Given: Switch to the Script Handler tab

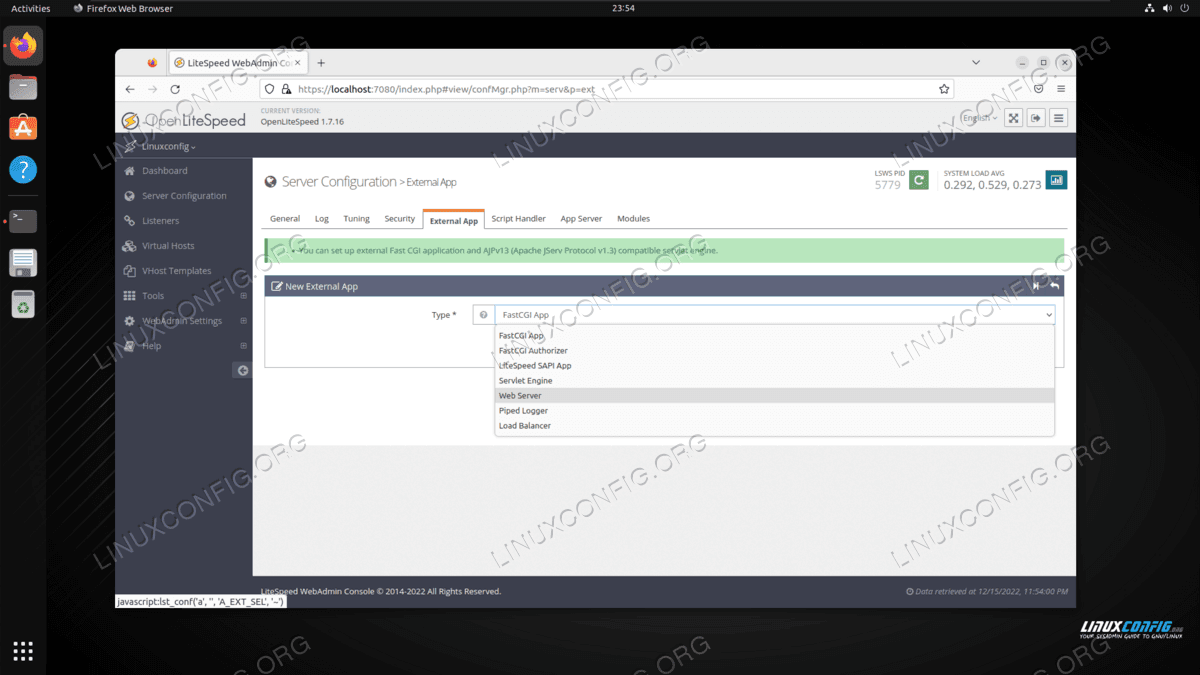Looking at the screenshot, I should pos(518,219).
